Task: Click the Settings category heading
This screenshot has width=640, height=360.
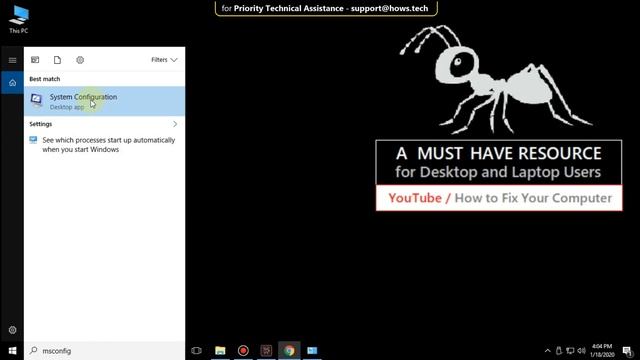Action: pyautogui.click(x=41, y=124)
